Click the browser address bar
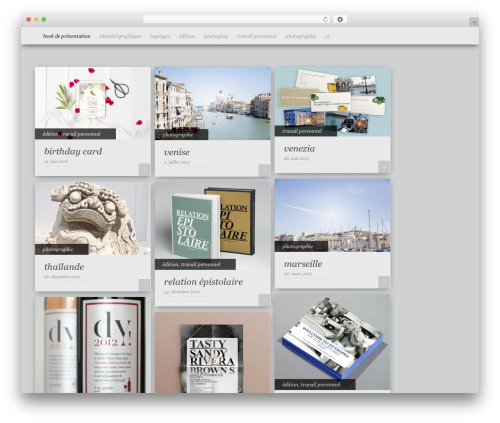Image resolution: width=500 pixels, height=423 pixels. coord(237,19)
